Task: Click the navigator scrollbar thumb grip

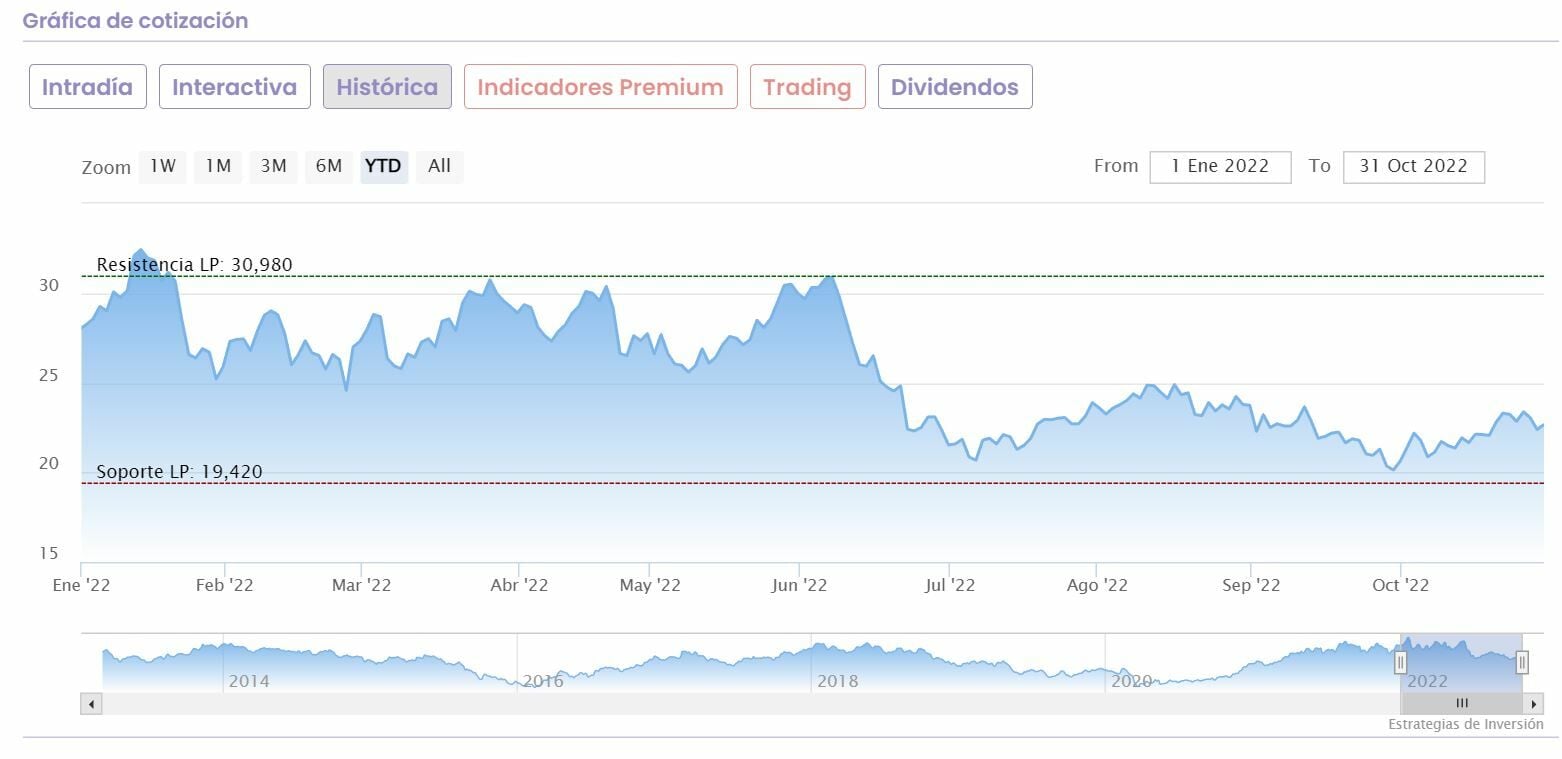Action: click(1462, 704)
